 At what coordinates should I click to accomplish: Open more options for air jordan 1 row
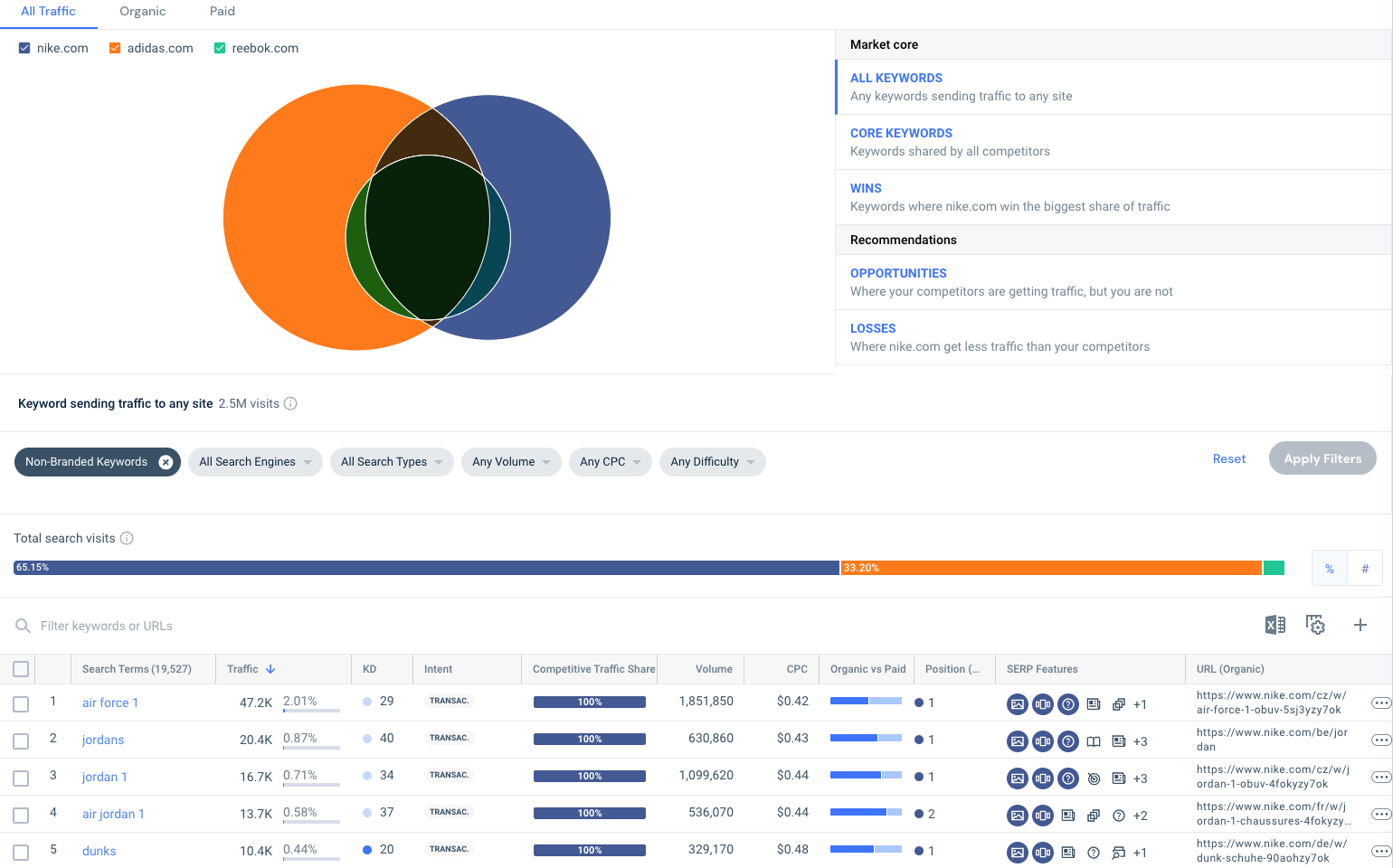click(1381, 815)
